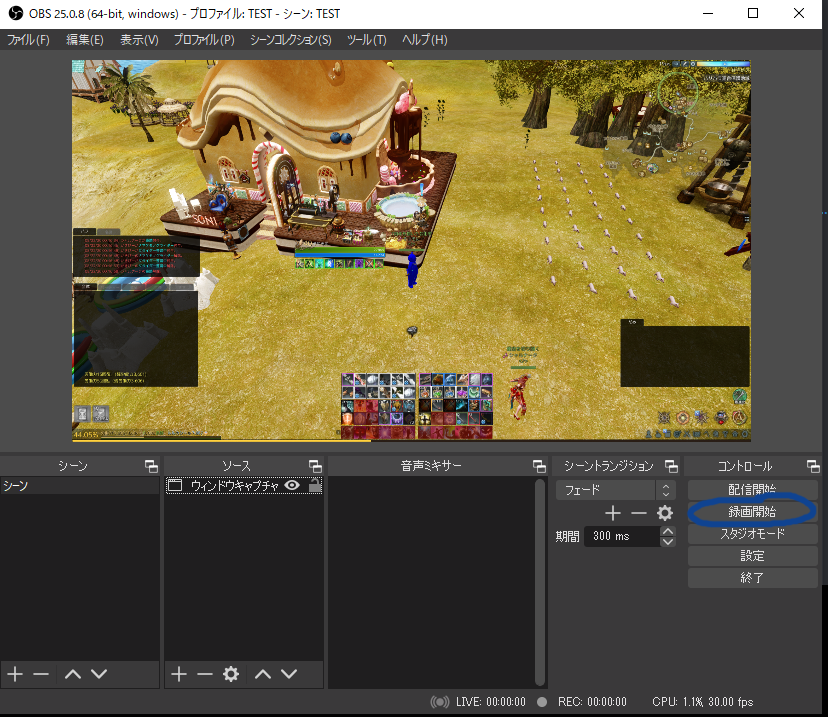Image resolution: width=828 pixels, height=717 pixels.
Task: Undock the コントロール panel
Action: click(813, 466)
